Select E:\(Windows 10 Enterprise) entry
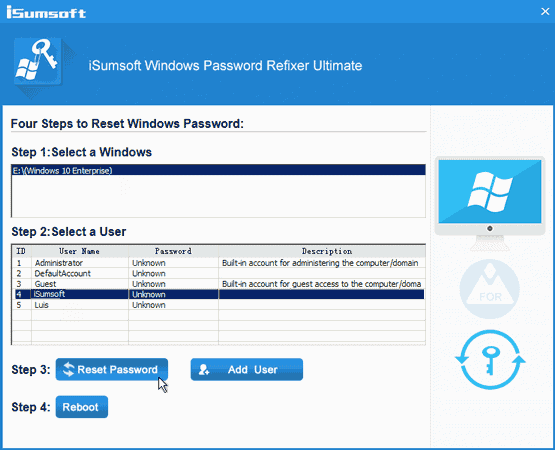555x450 pixels. point(218,170)
